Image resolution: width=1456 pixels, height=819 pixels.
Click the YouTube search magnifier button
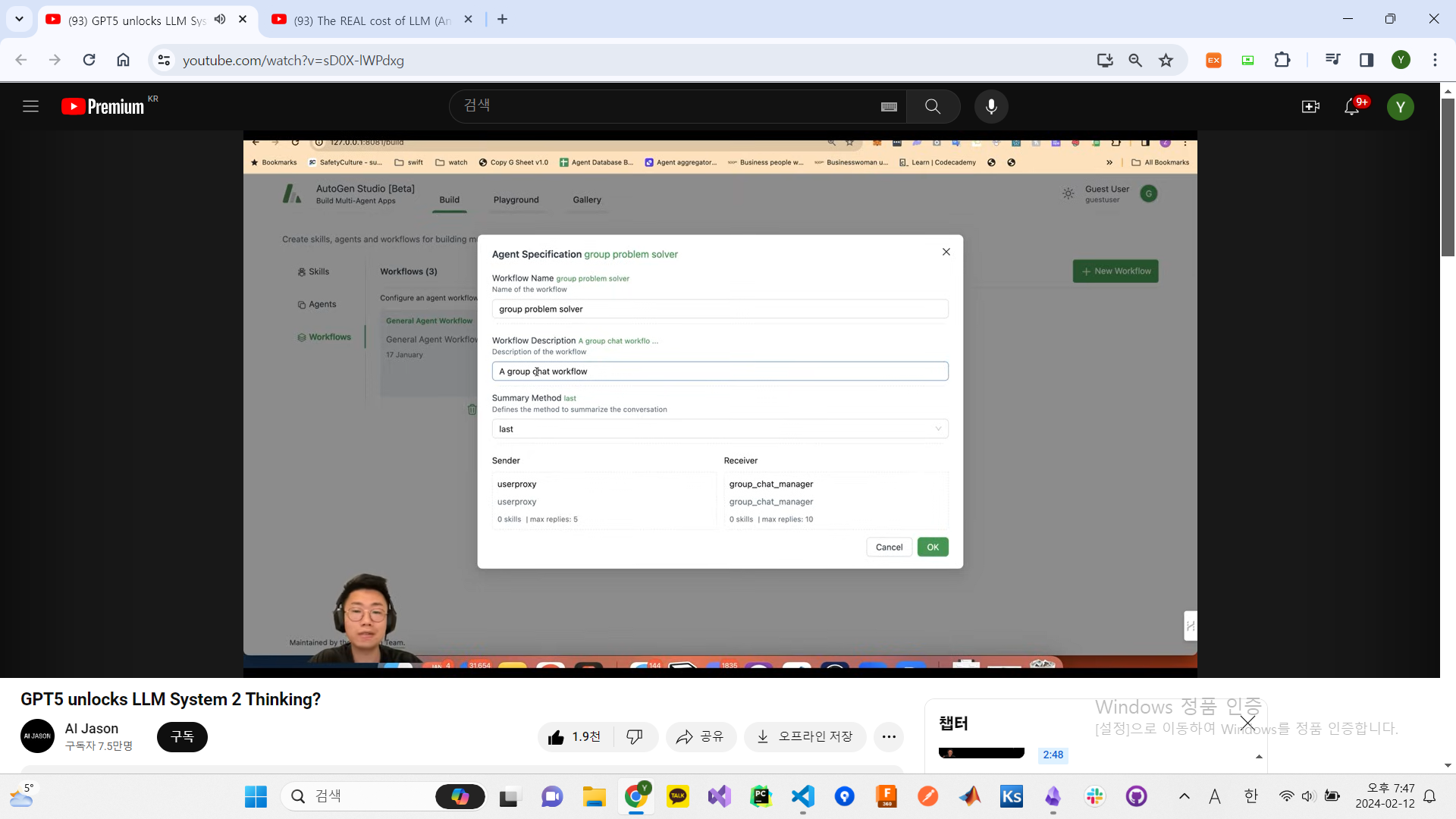933,107
